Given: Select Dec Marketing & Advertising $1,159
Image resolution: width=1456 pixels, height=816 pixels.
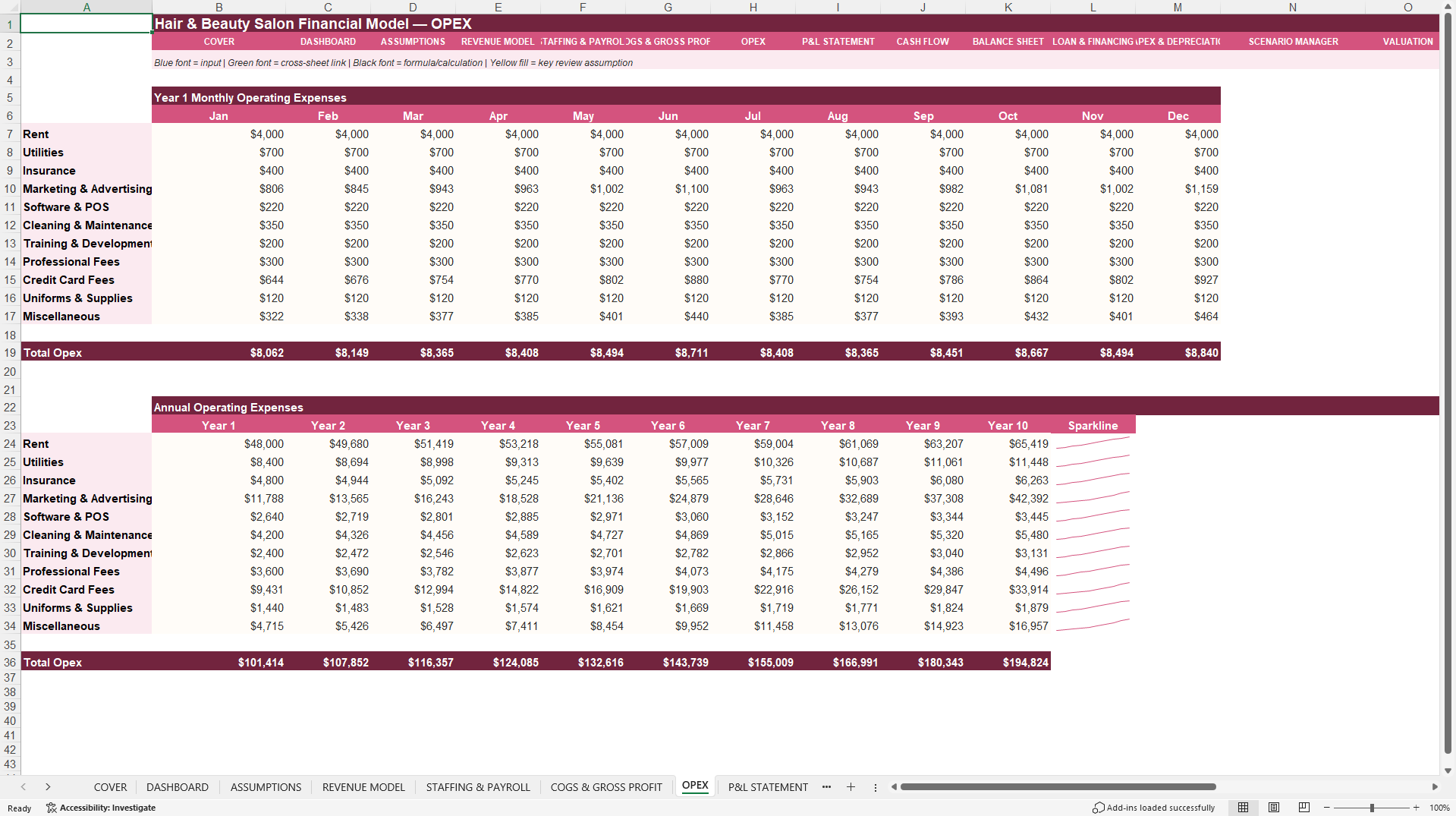Looking at the screenshot, I should 1178,189.
